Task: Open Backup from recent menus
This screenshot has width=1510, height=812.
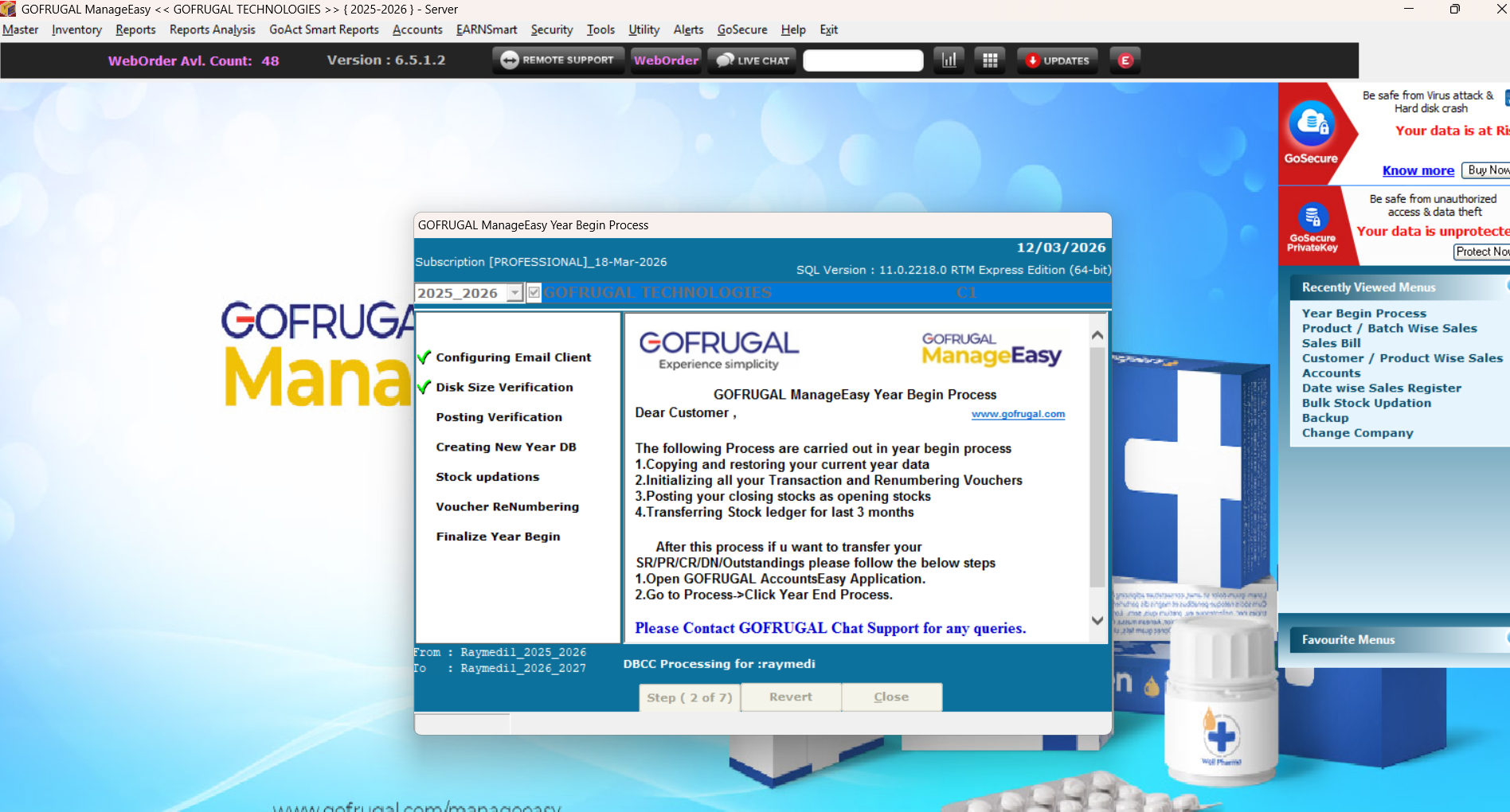Action: (x=1325, y=418)
